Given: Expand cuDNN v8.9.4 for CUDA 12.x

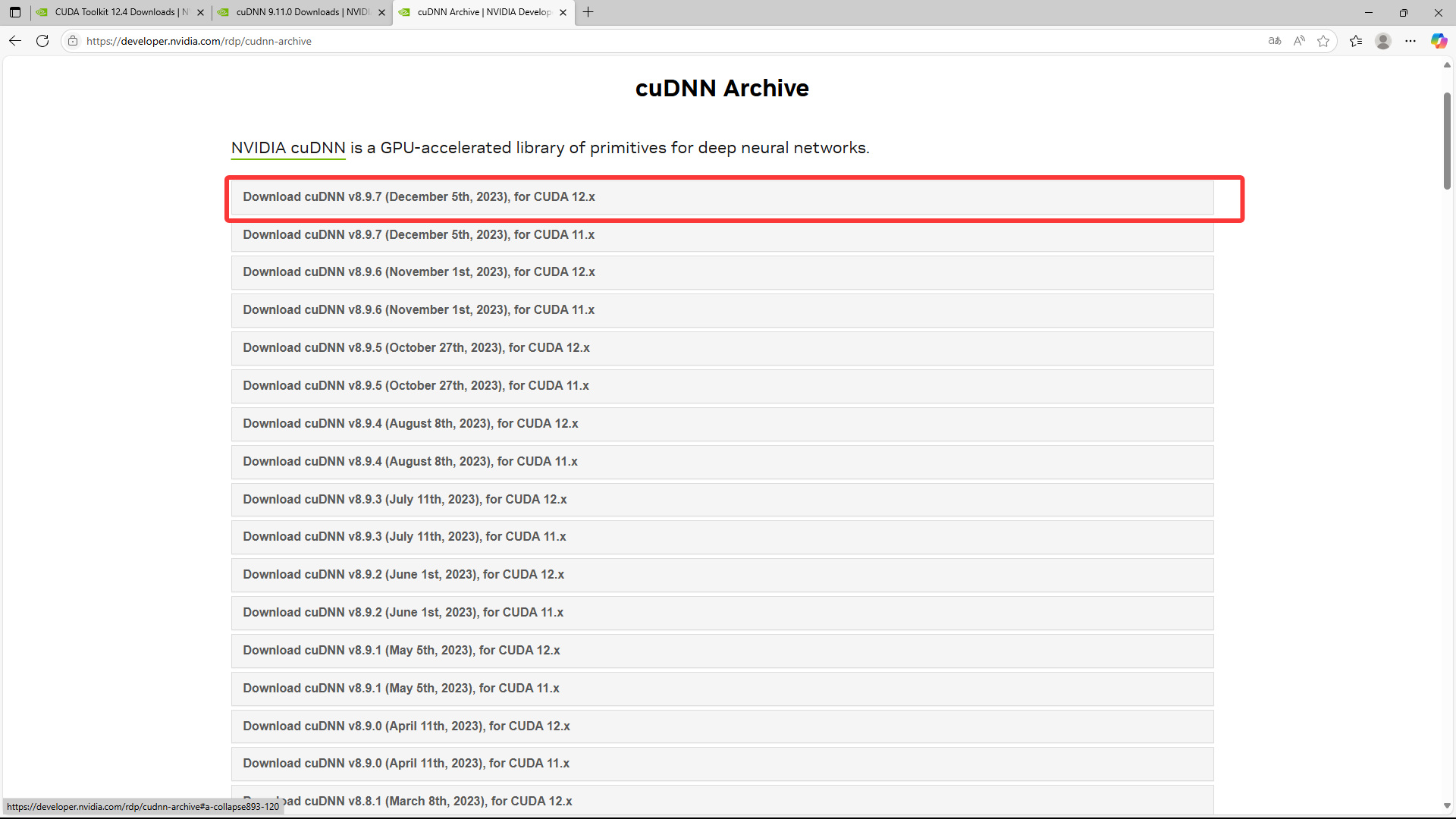Looking at the screenshot, I should [722, 424].
